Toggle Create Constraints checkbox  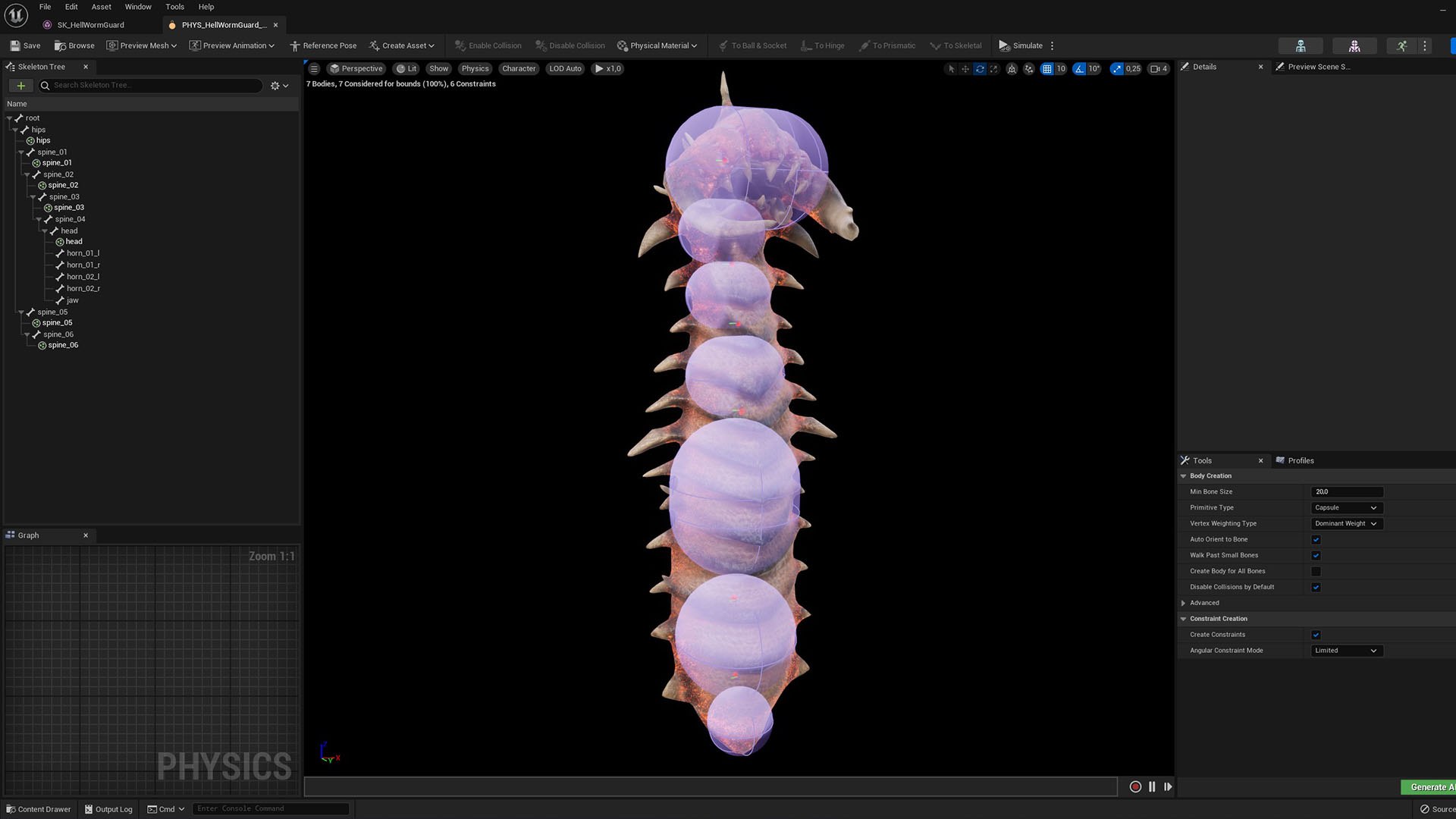coord(1316,635)
